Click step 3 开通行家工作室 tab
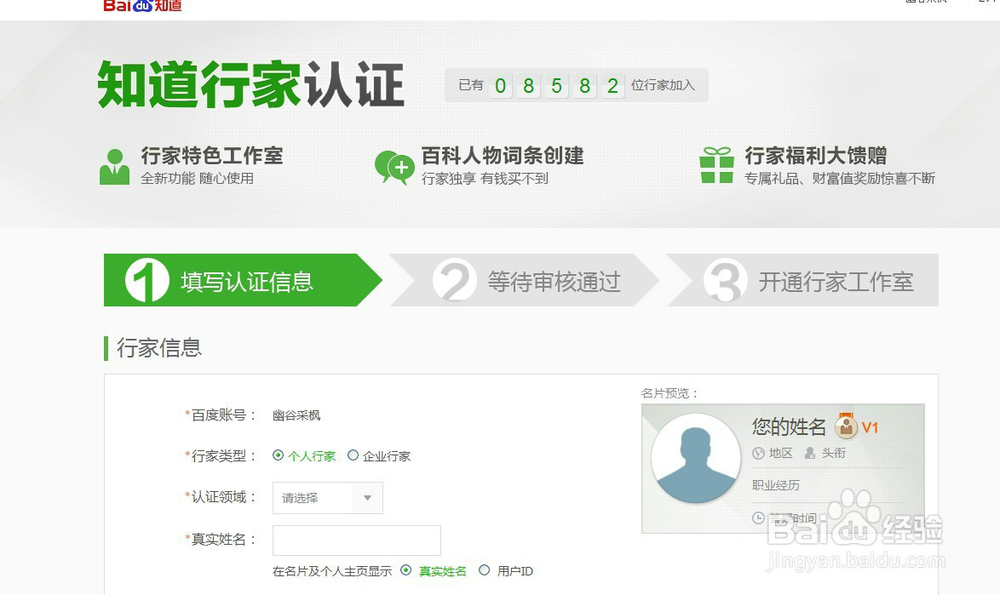 click(x=803, y=280)
